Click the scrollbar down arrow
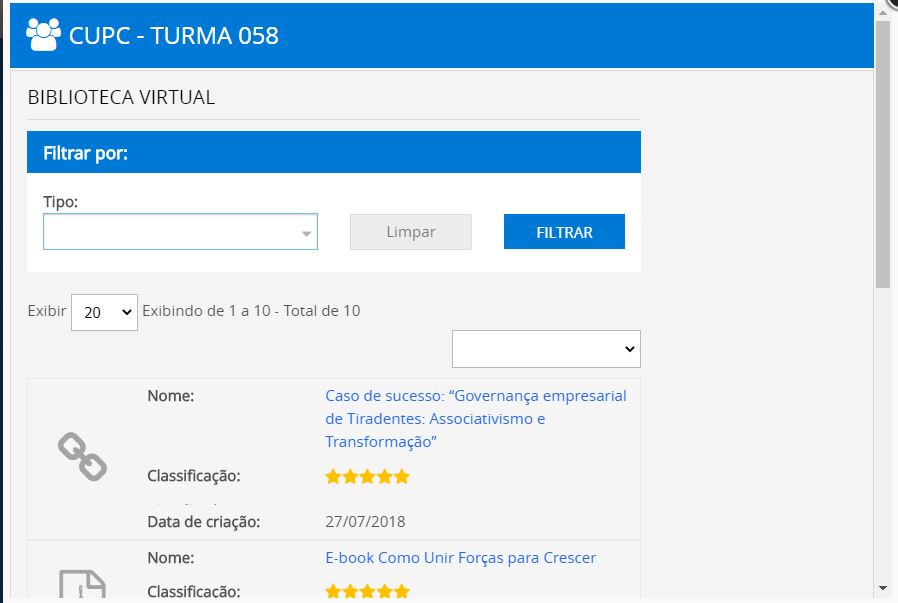 882,587
